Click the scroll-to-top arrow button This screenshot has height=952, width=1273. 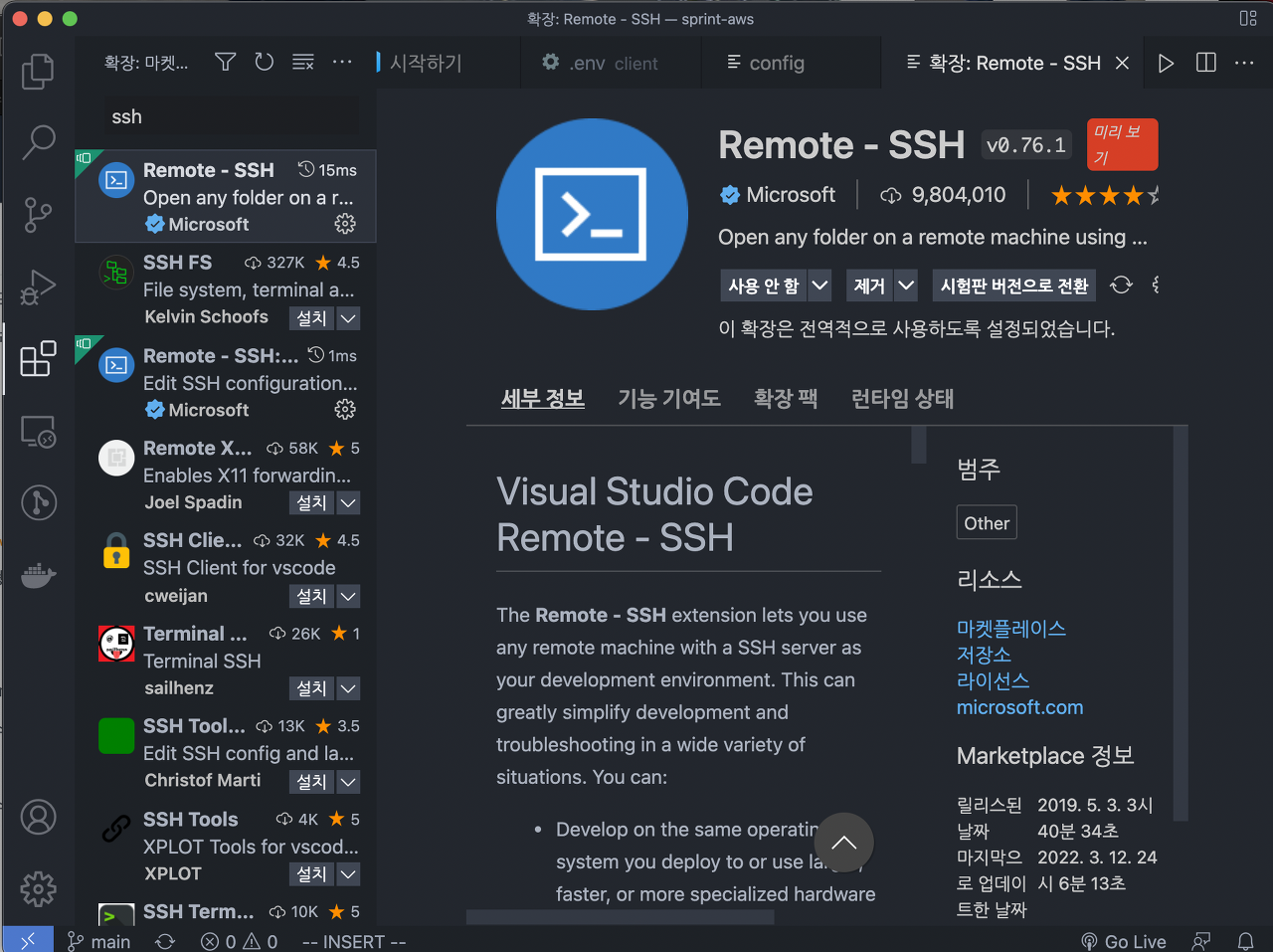[843, 843]
